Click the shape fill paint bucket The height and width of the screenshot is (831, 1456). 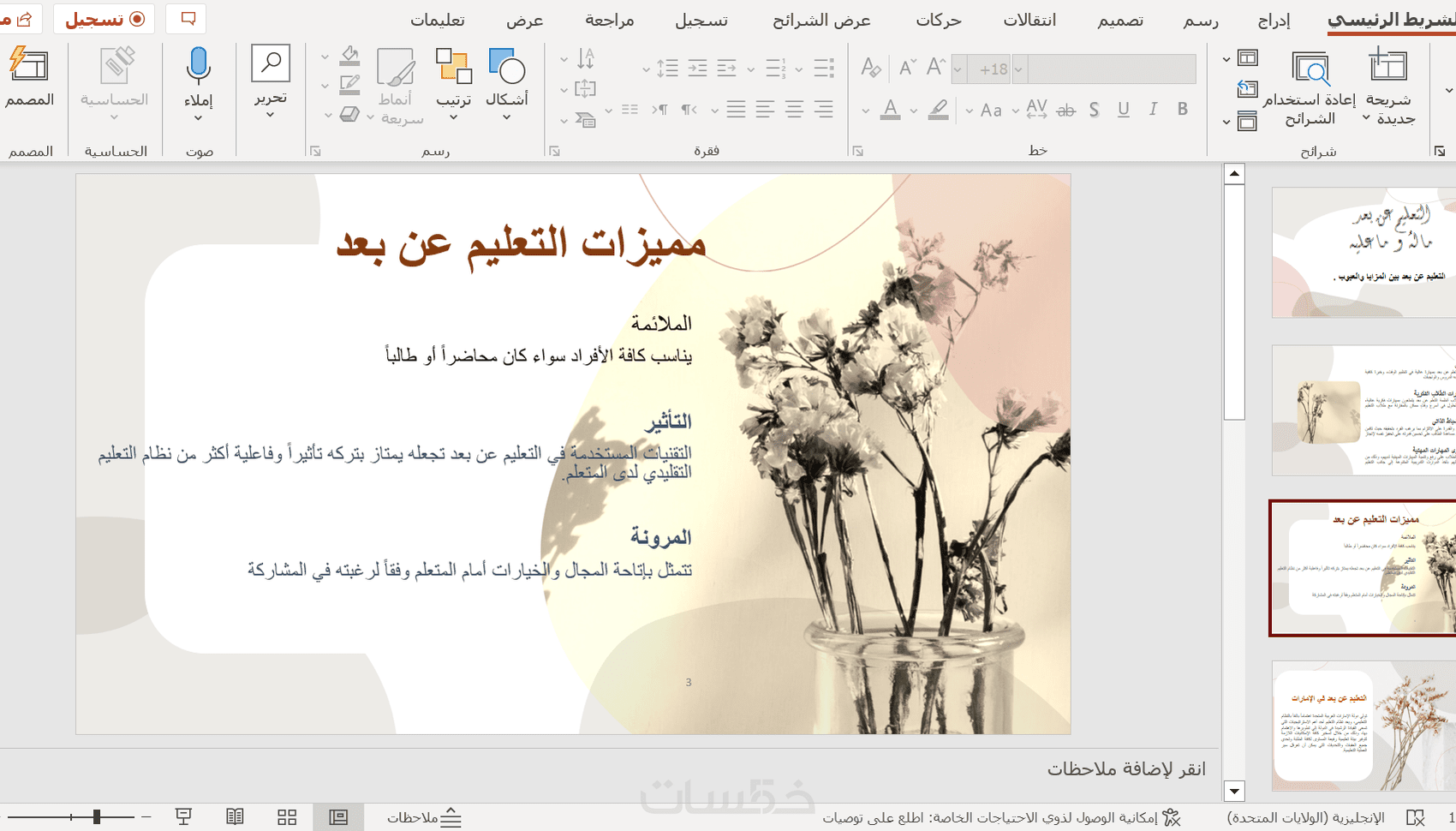pos(349,57)
